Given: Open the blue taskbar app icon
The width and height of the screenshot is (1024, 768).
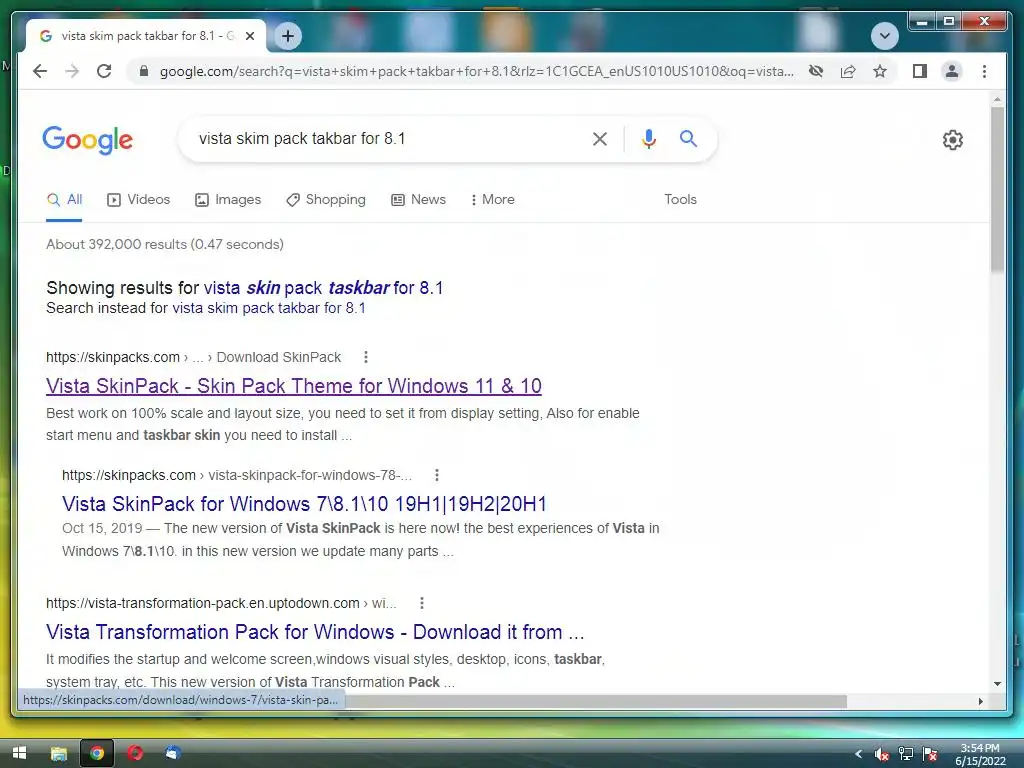Looking at the screenshot, I should (x=172, y=754).
